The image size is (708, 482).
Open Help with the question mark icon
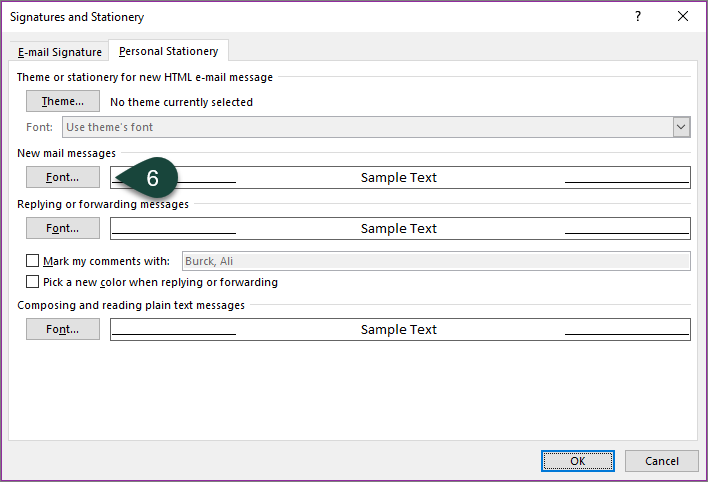click(637, 17)
